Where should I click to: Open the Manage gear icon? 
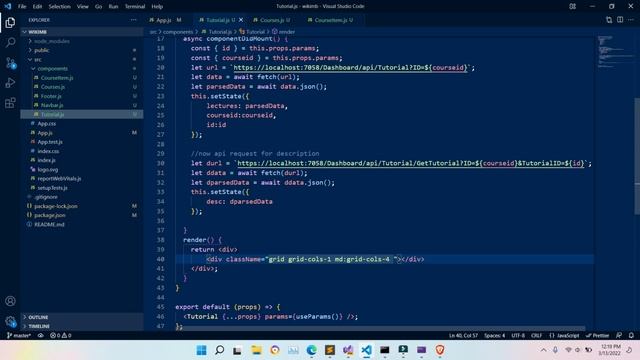10,321
